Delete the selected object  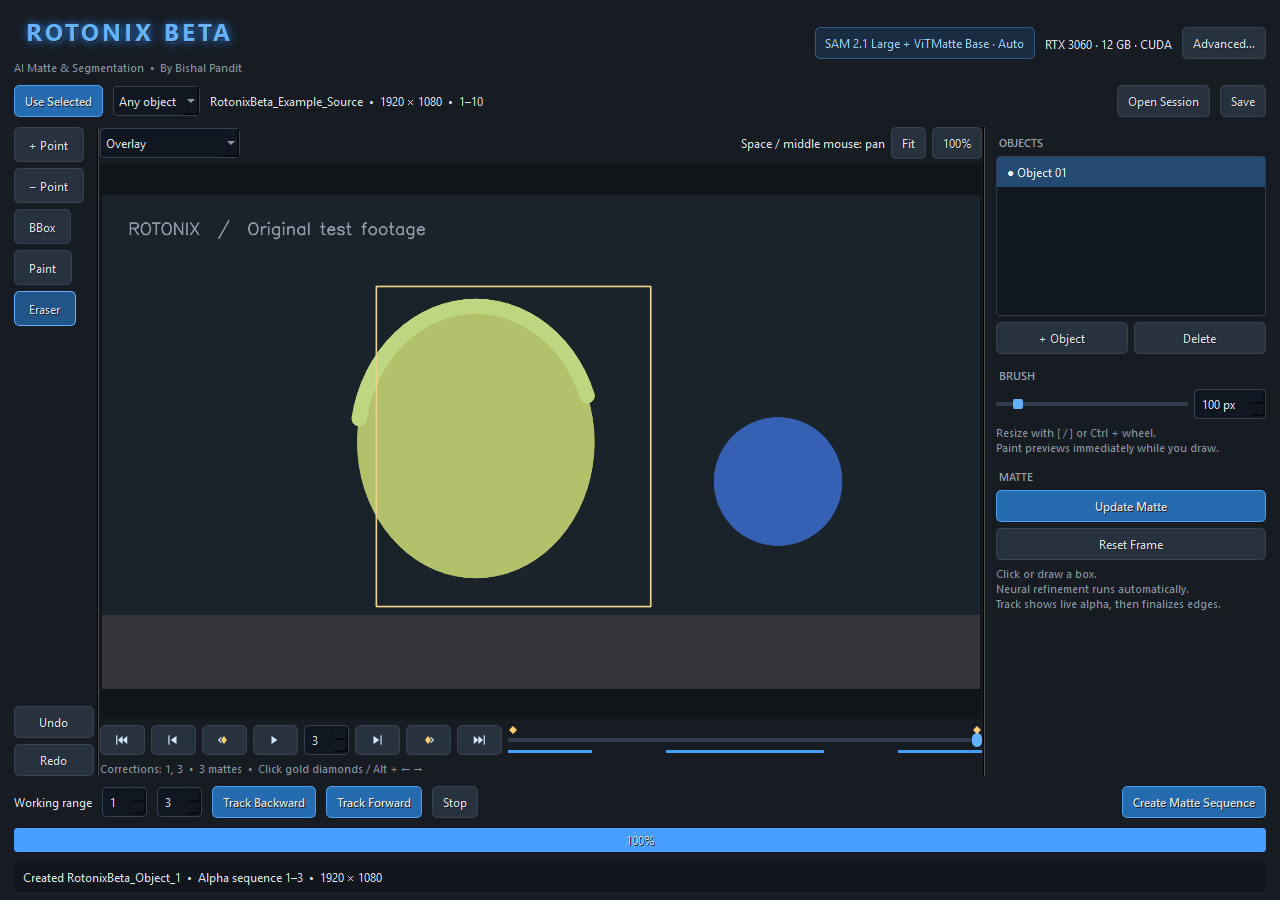pyautogui.click(x=1200, y=339)
